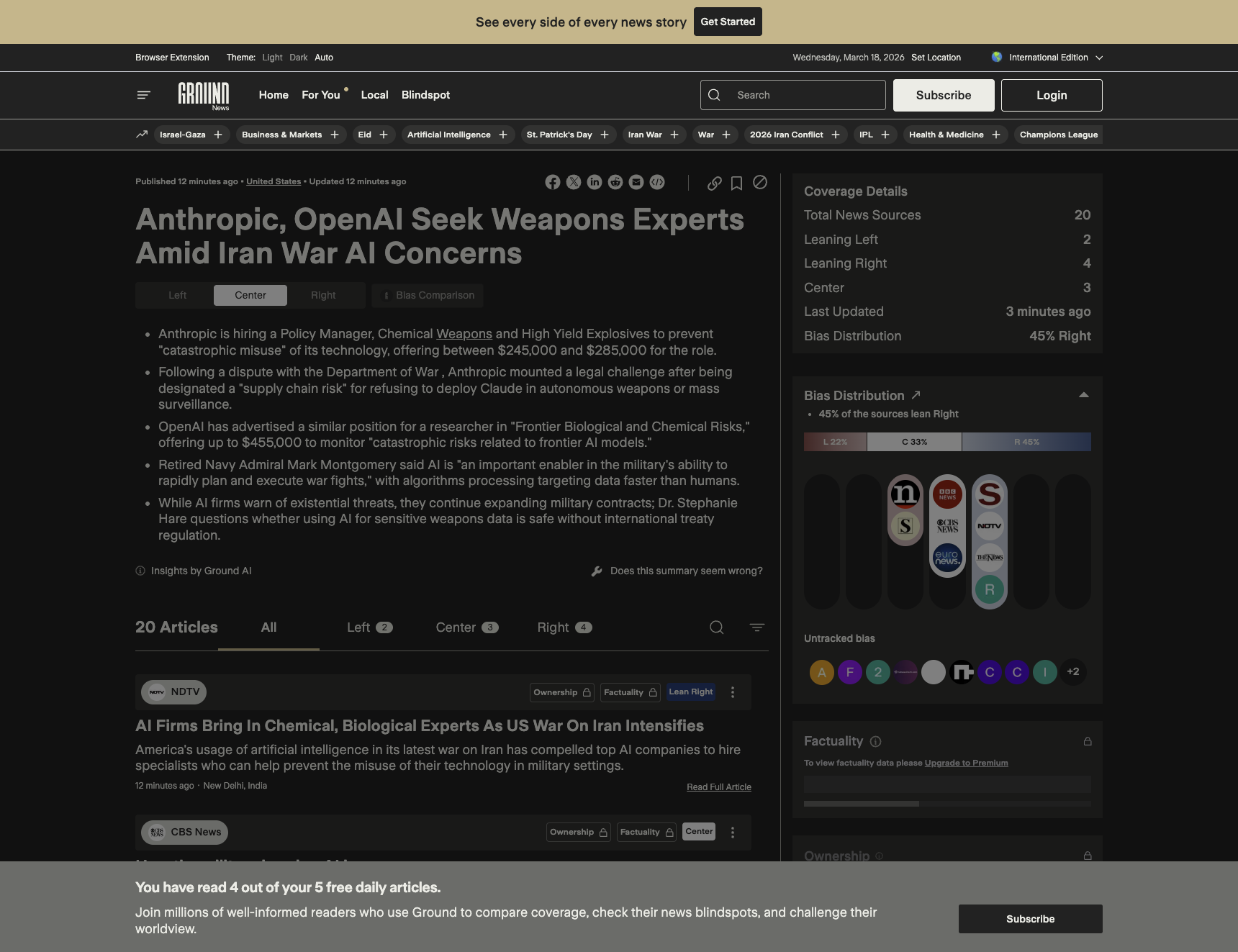Search within articles magnifier icon
Screen dimensions: 1238x952
pos(716,627)
